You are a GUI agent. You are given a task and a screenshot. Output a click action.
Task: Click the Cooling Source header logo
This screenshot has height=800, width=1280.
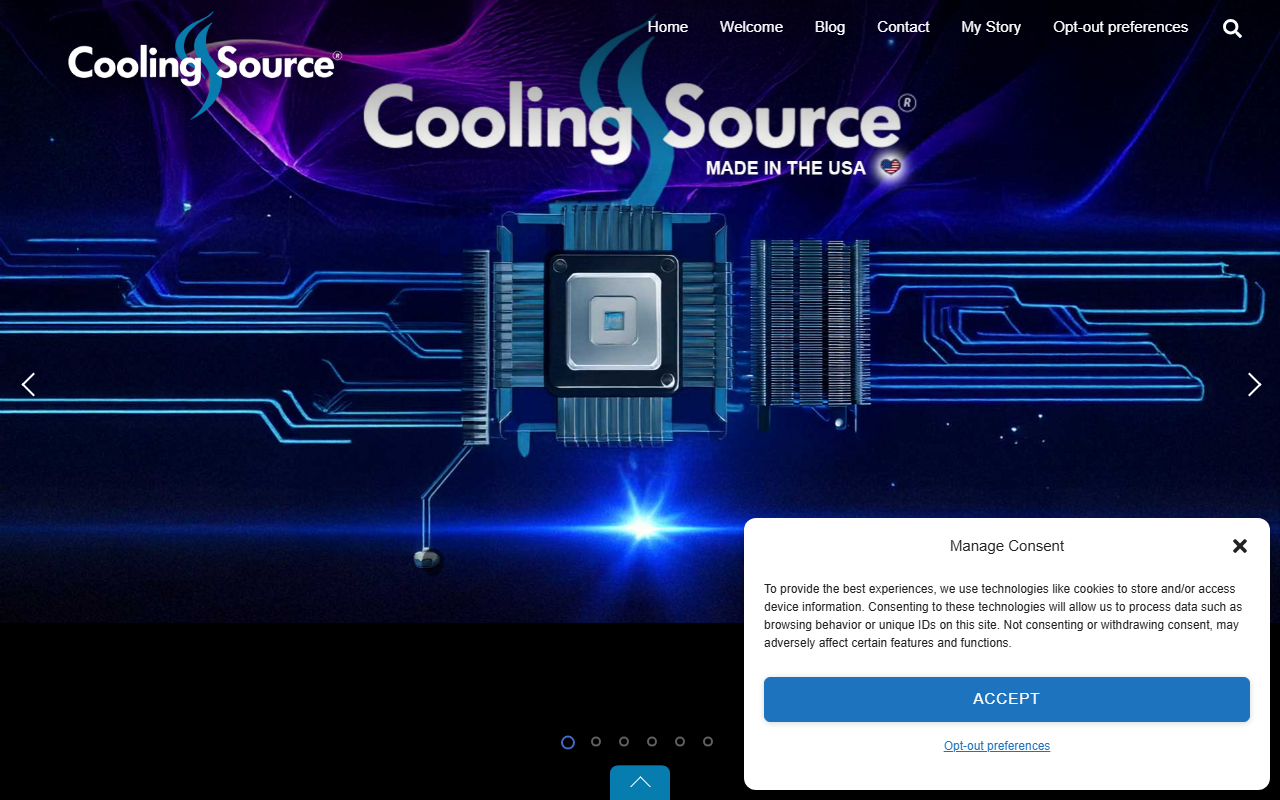point(205,65)
